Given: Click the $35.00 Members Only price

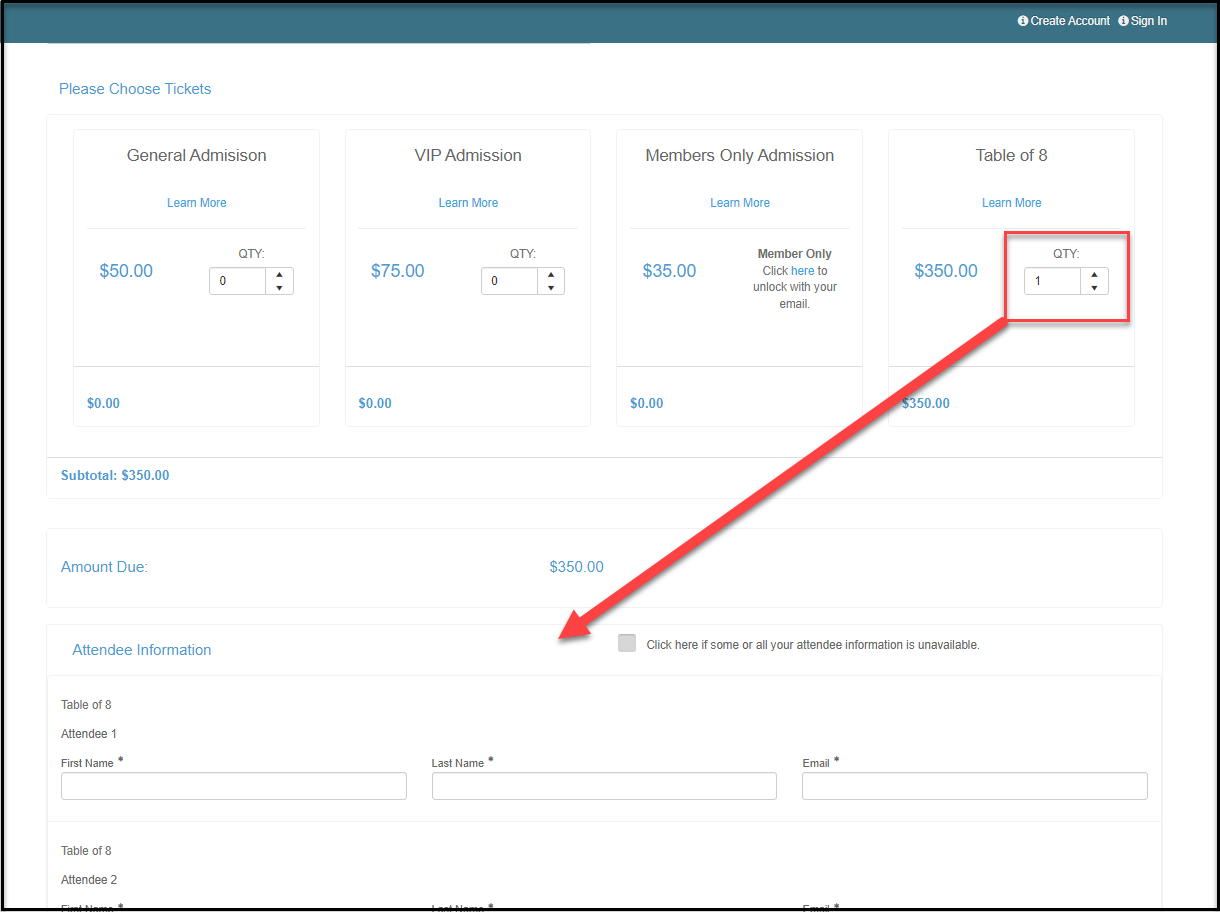Looking at the screenshot, I should tap(669, 271).
